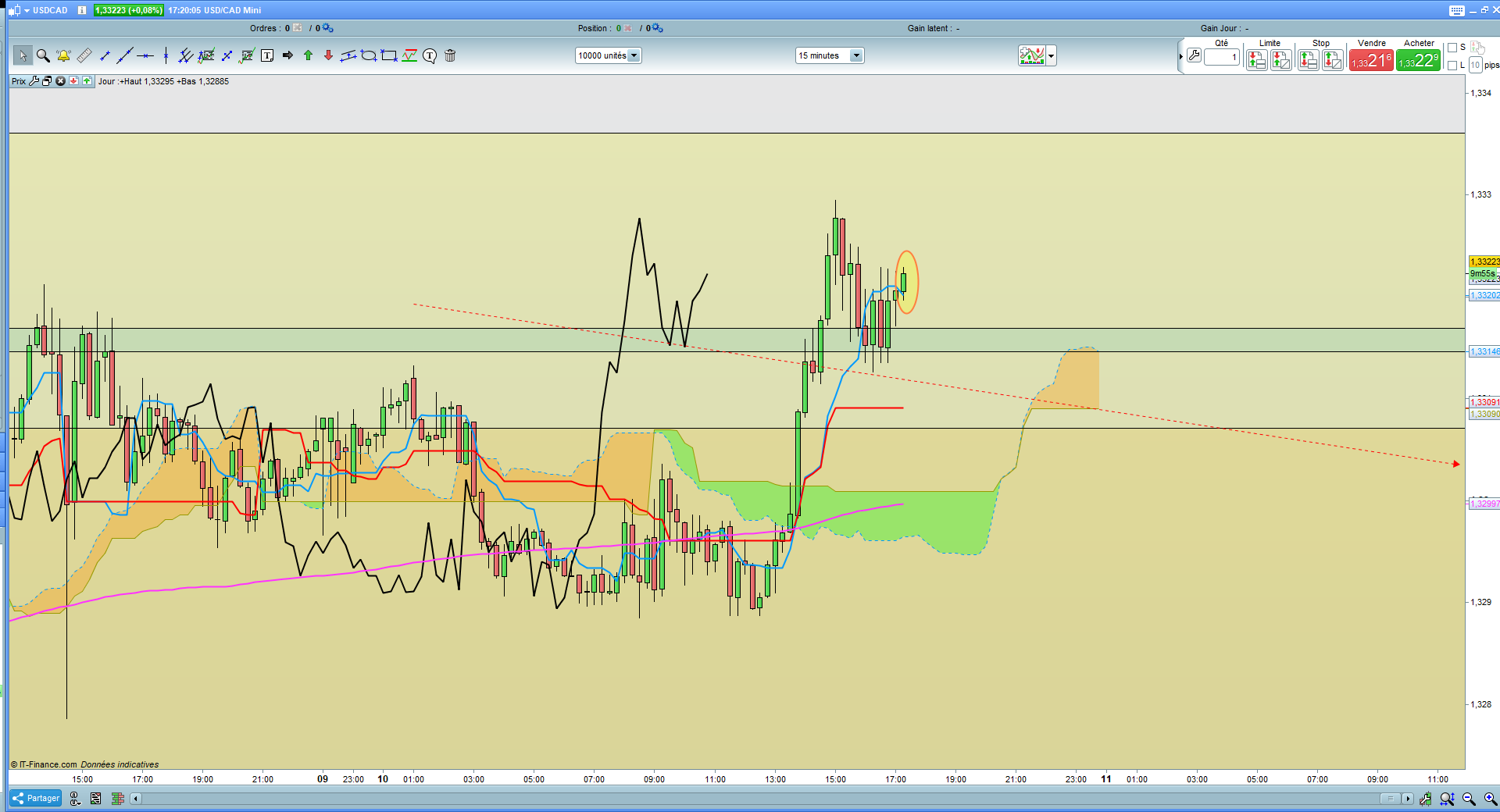Image resolution: width=1500 pixels, height=812 pixels.
Task: Click the Acheter buy price button
Action: (1418, 60)
